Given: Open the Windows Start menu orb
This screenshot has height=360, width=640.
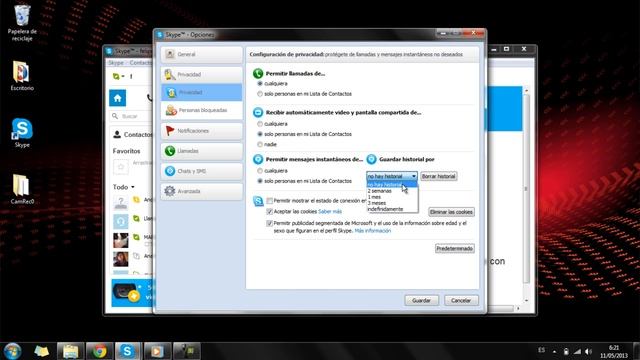Looking at the screenshot, I should coord(12,351).
